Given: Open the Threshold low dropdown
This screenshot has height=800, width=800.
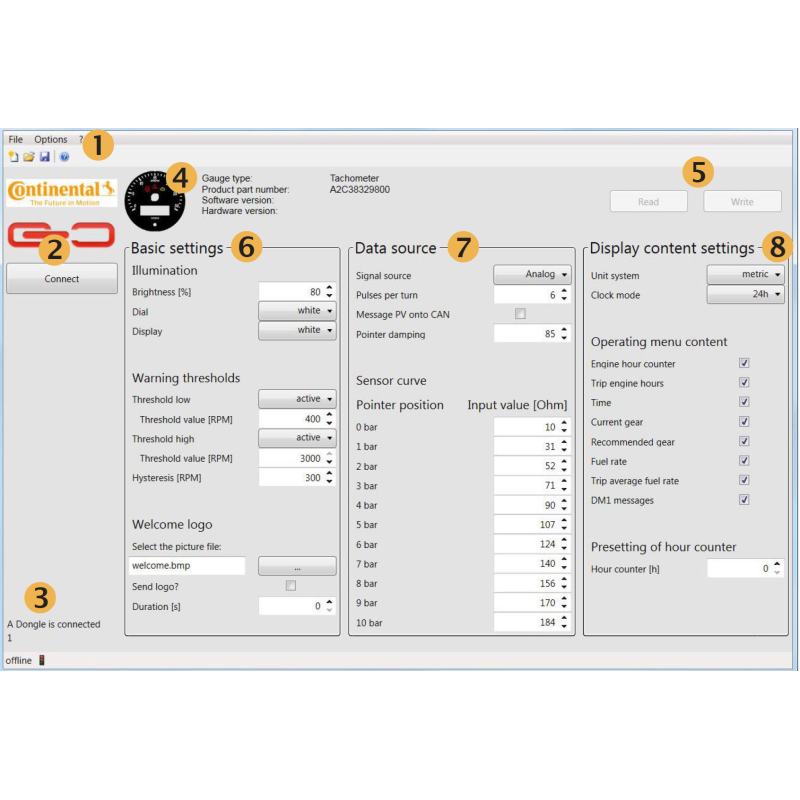Looking at the screenshot, I should point(297,398).
